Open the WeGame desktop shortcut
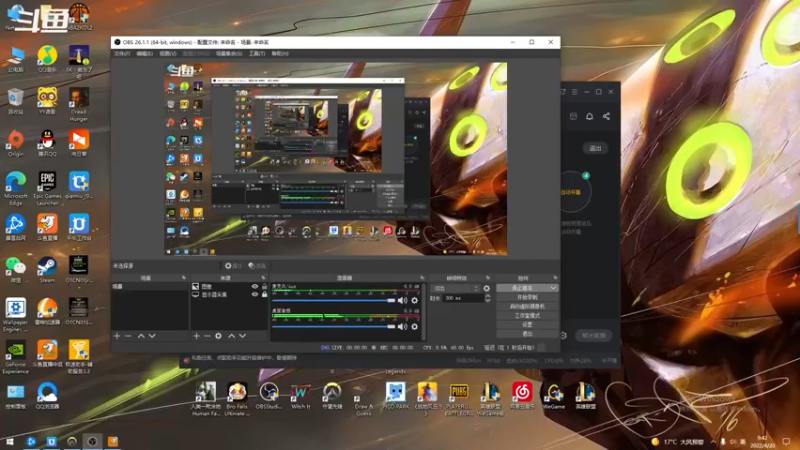The width and height of the screenshot is (800, 450). click(x=554, y=396)
